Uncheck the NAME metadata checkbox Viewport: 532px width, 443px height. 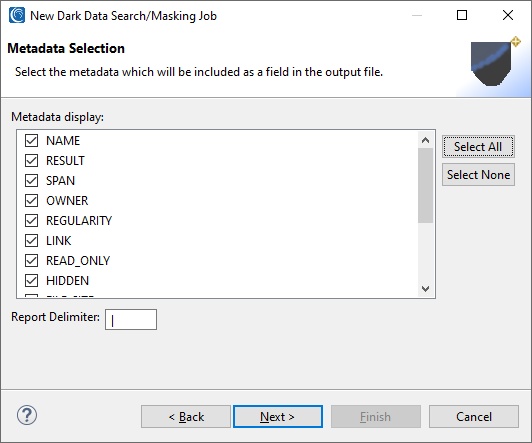click(32, 140)
